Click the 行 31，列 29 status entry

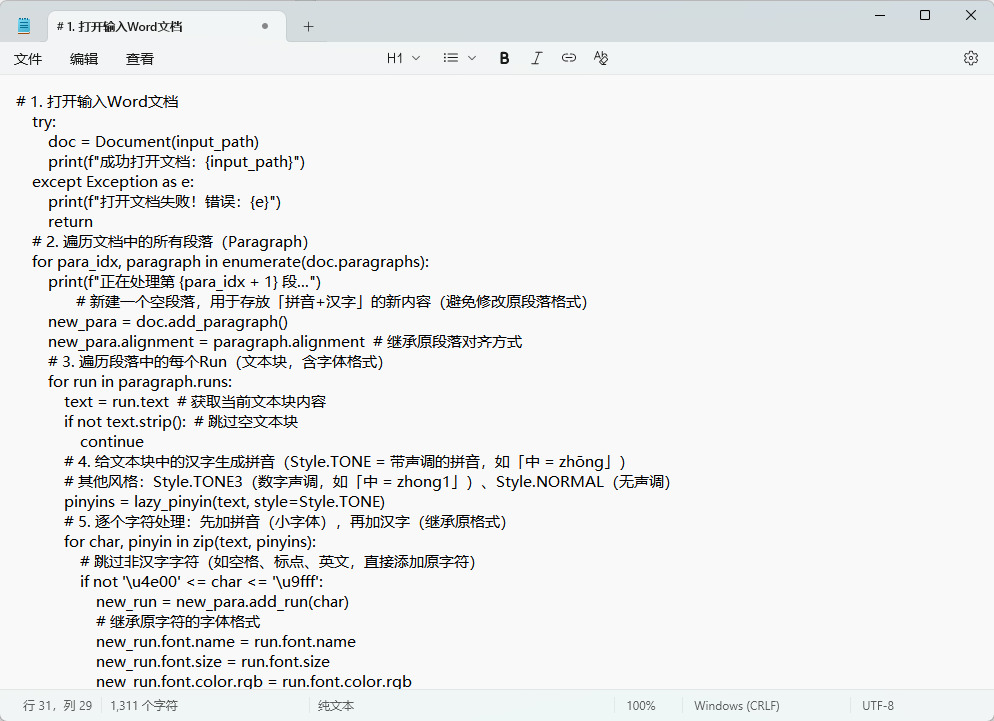[58, 706]
